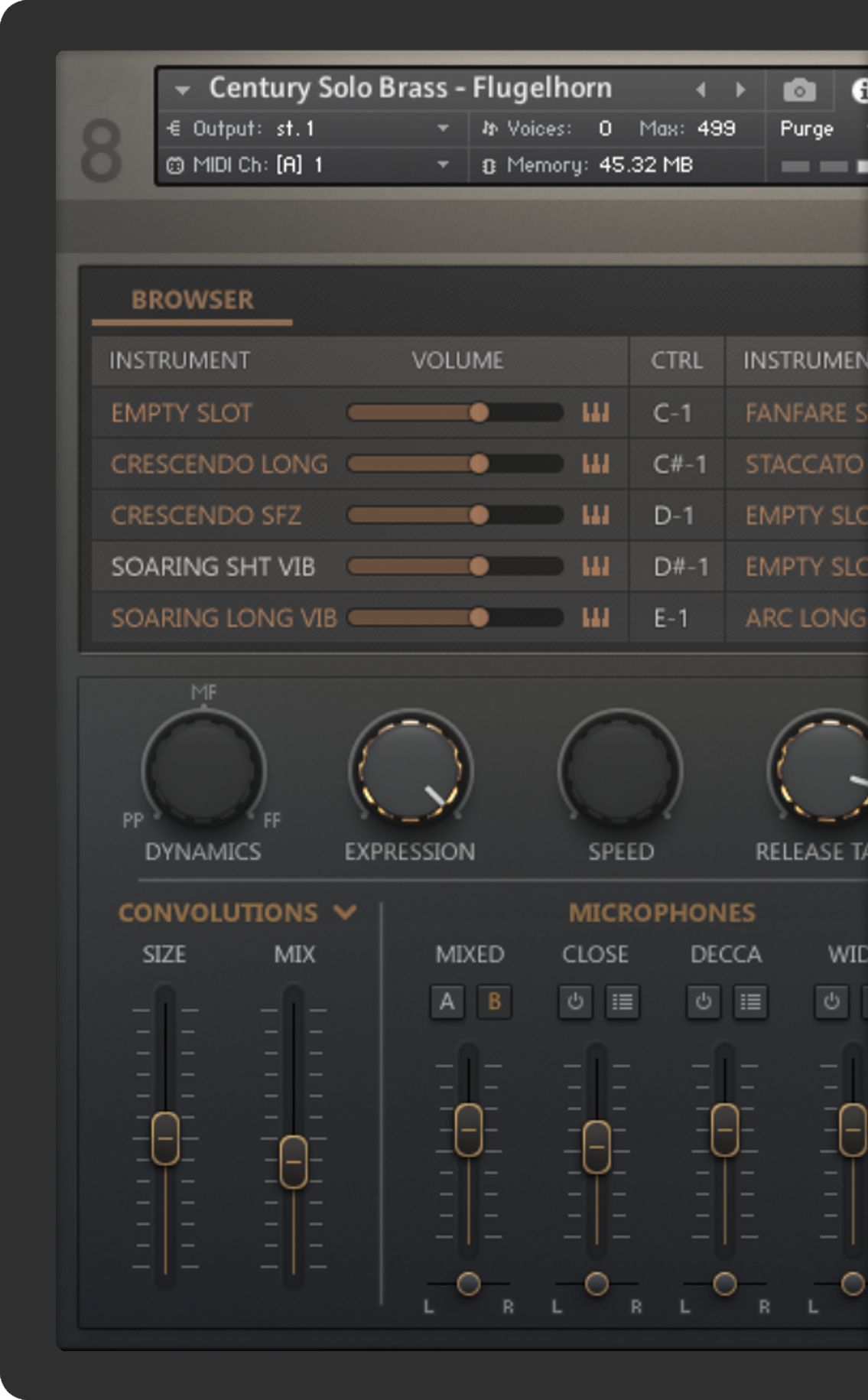Click the Expression knob
868x1400 pixels.
click(x=411, y=768)
